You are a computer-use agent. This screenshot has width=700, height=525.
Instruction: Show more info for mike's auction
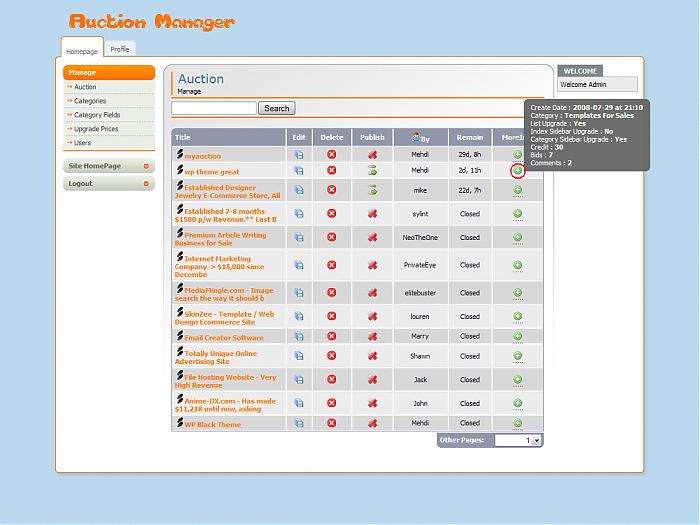(517, 190)
